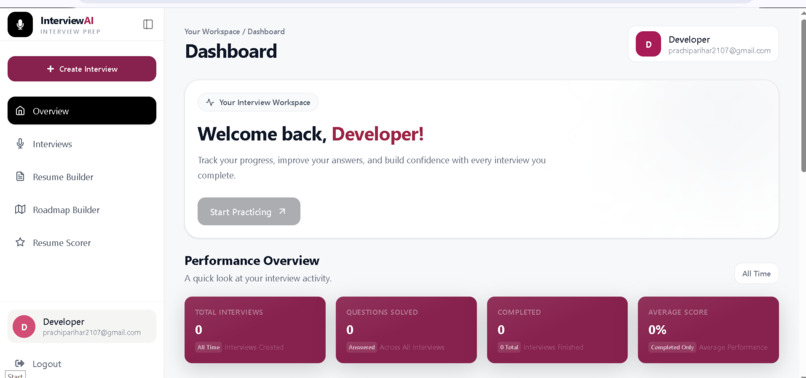Click the map icon beside Roadmap Builder
The width and height of the screenshot is (806, 378).
pos(20,209)
